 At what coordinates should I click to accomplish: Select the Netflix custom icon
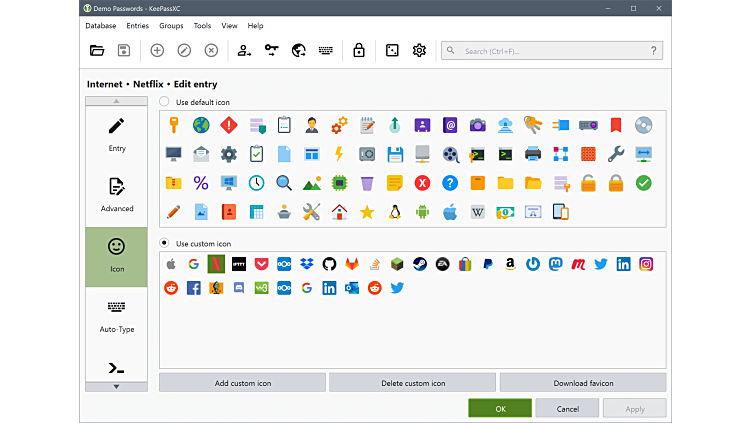pos(216,264)
